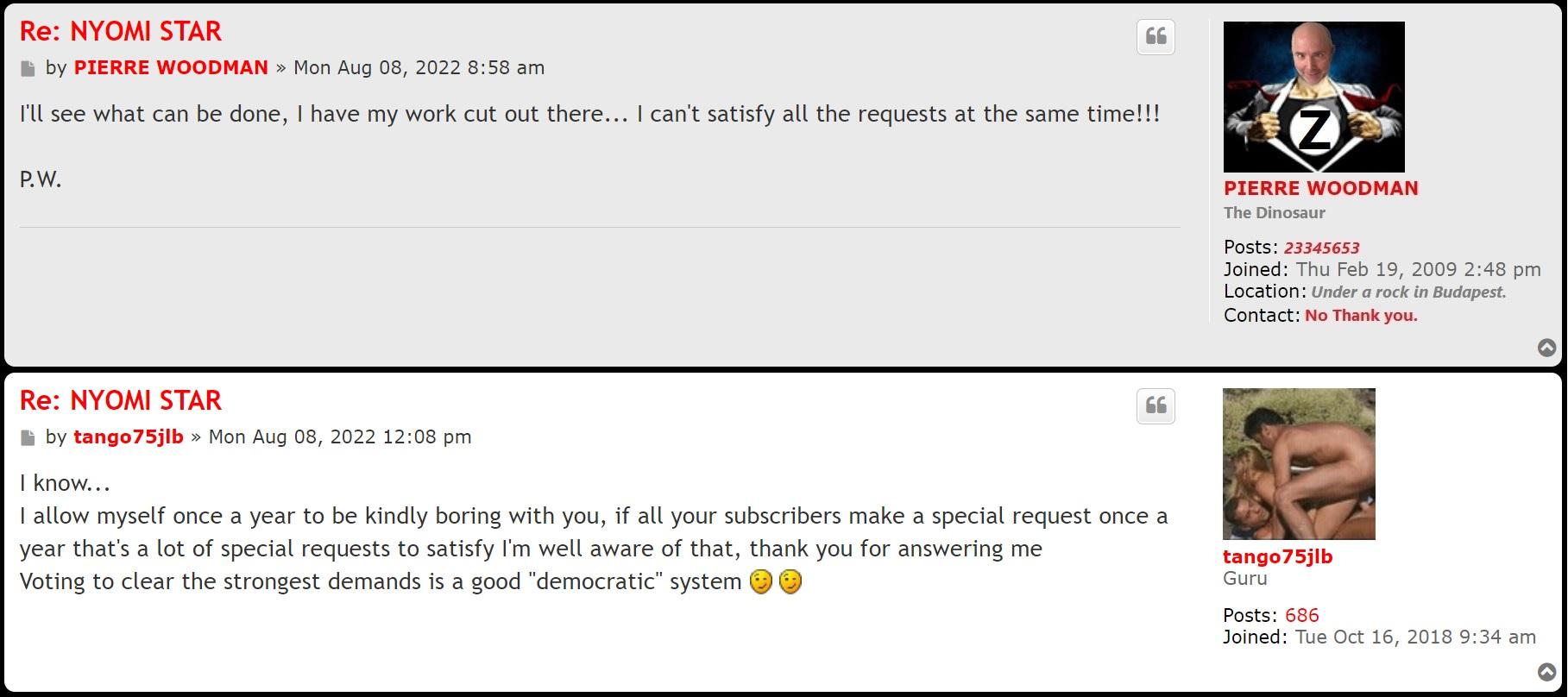Screen dimensions: 1568x697
Task: Click the back-to-top arrow in the second post
Action: [1547, 672]
